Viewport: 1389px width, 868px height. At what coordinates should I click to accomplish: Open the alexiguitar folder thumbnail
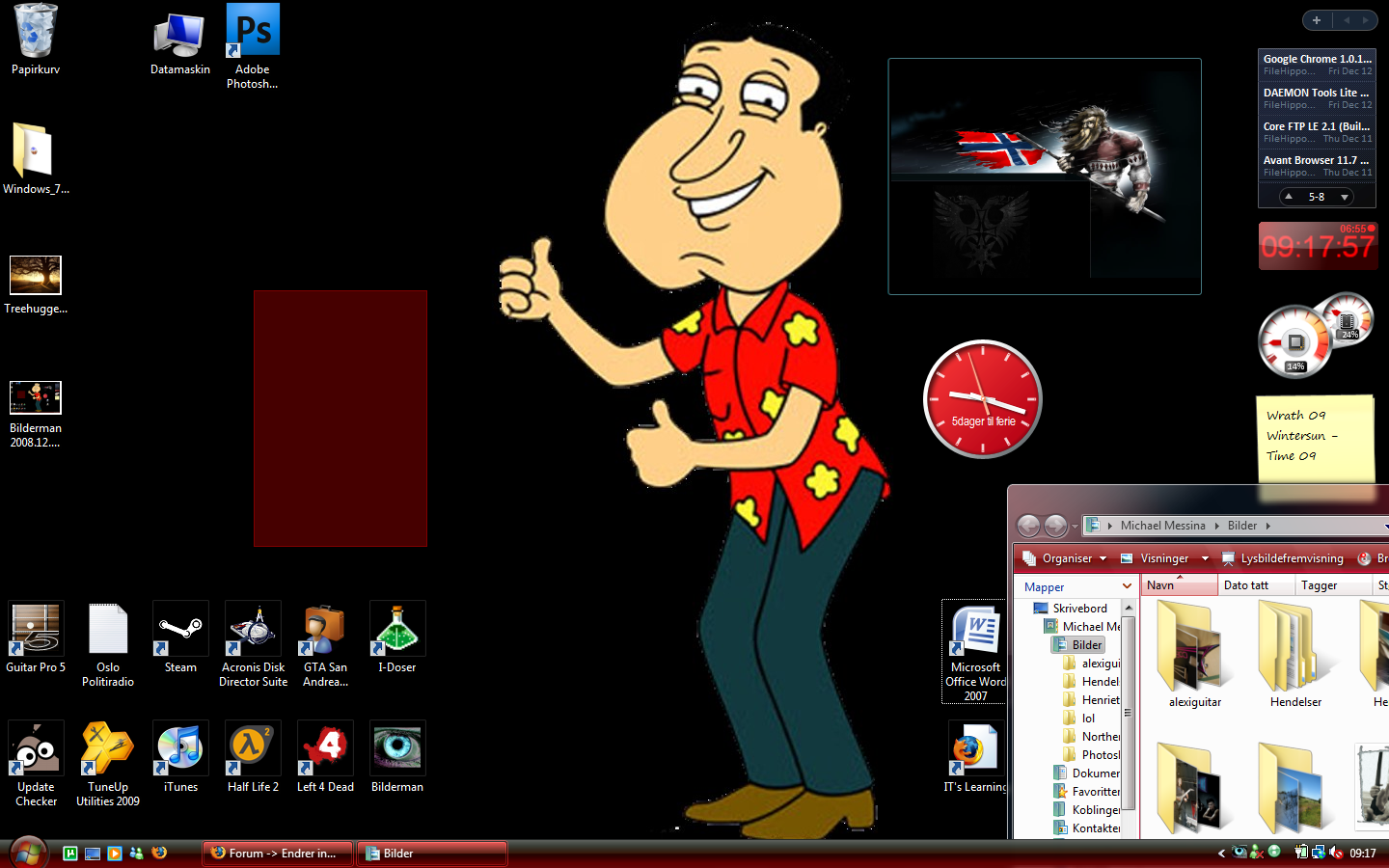pos(1195,654)
